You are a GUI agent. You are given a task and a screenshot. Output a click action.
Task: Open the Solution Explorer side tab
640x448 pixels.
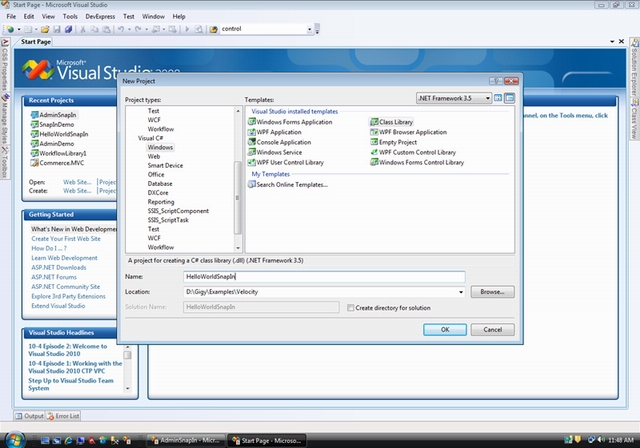coord(635,68)
